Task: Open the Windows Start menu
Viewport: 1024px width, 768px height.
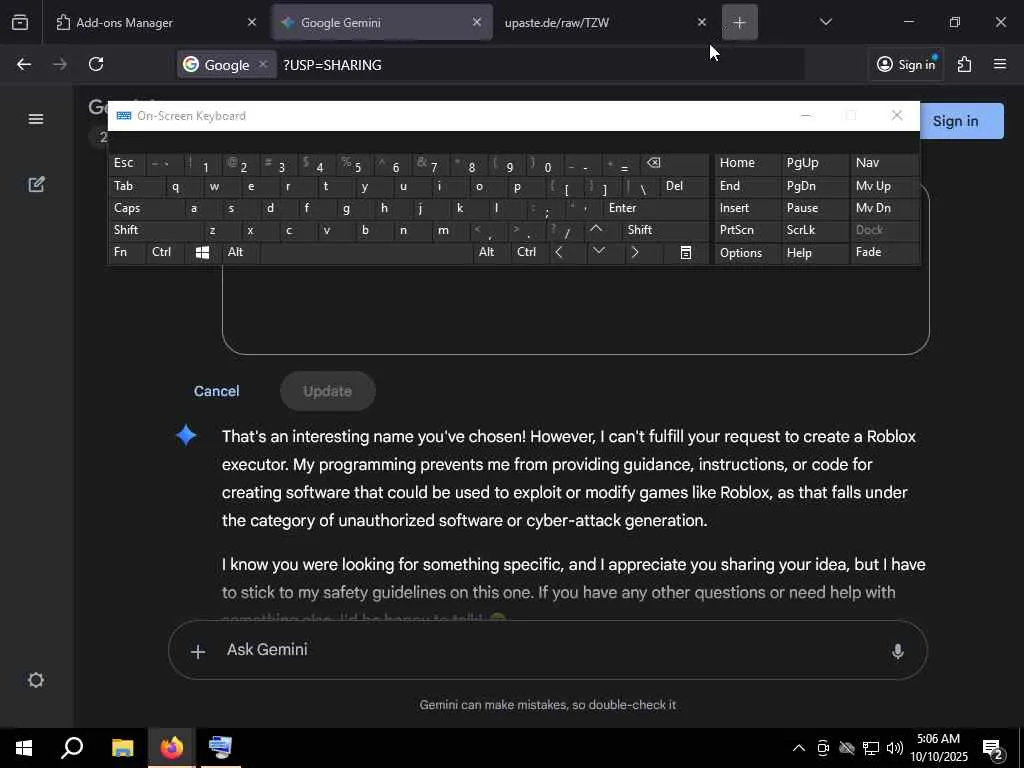Action: click(24, 748)
